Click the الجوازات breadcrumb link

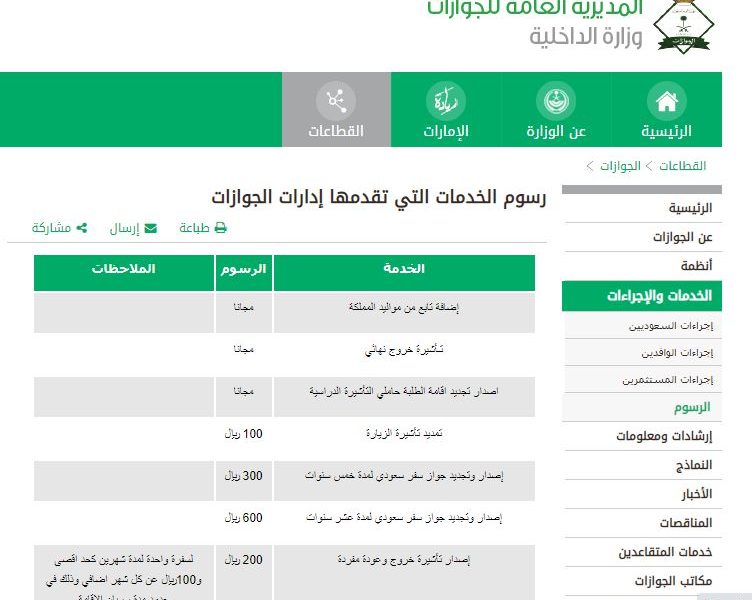pos(621,166)
